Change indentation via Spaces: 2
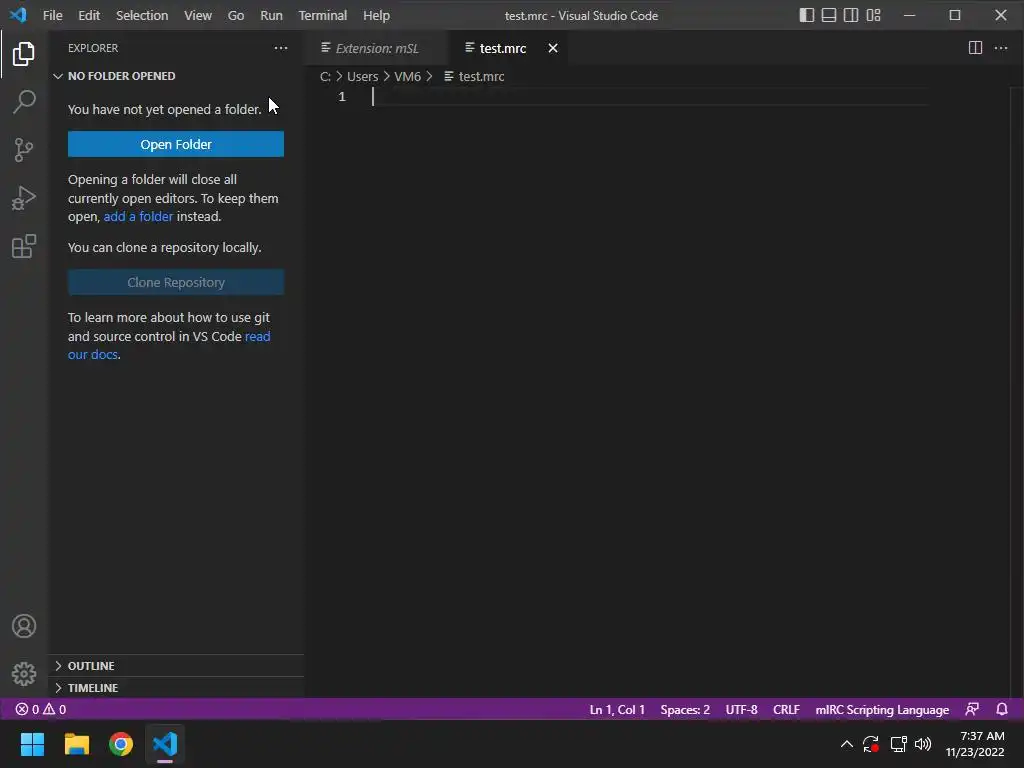This screenshot has width=1024, height=768. (x=685, y=709)
